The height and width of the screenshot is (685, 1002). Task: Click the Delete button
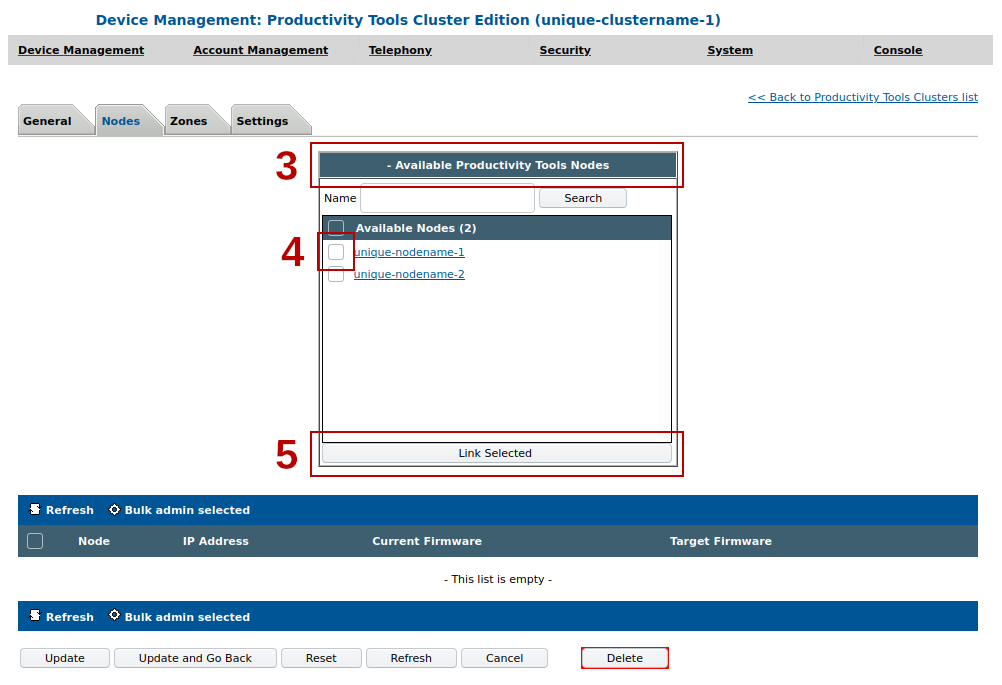624,658
